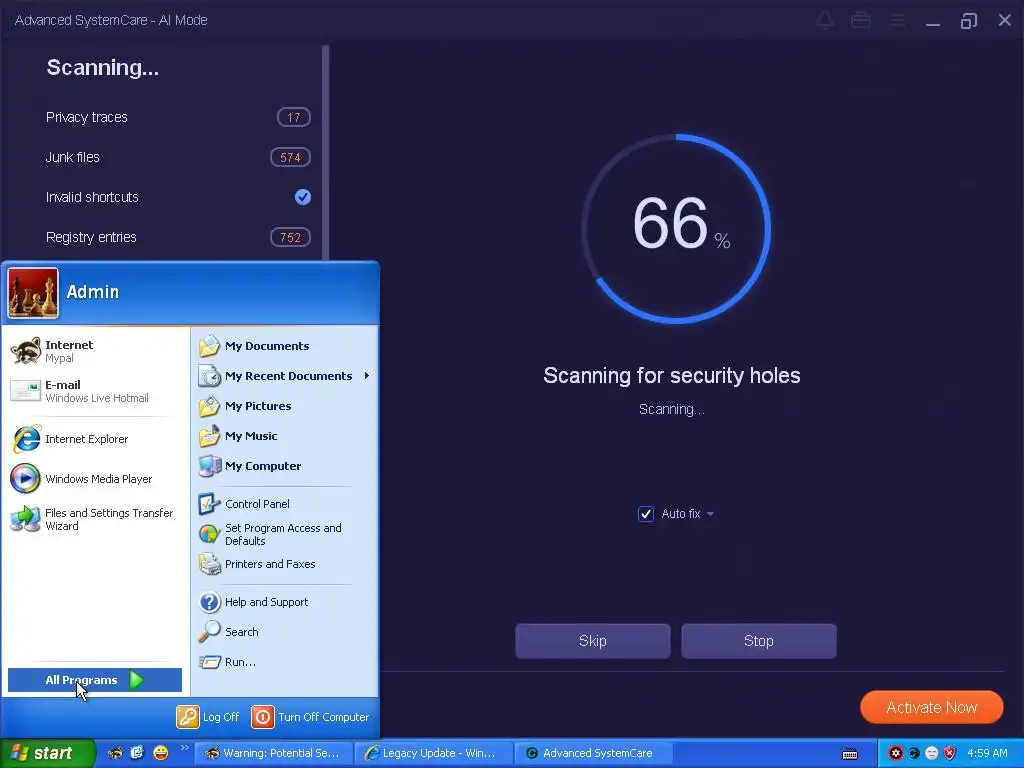Viewport: 1024px width, 768px height.
Task: Select Registry entries scan item
Action: [x=178, y=237]
